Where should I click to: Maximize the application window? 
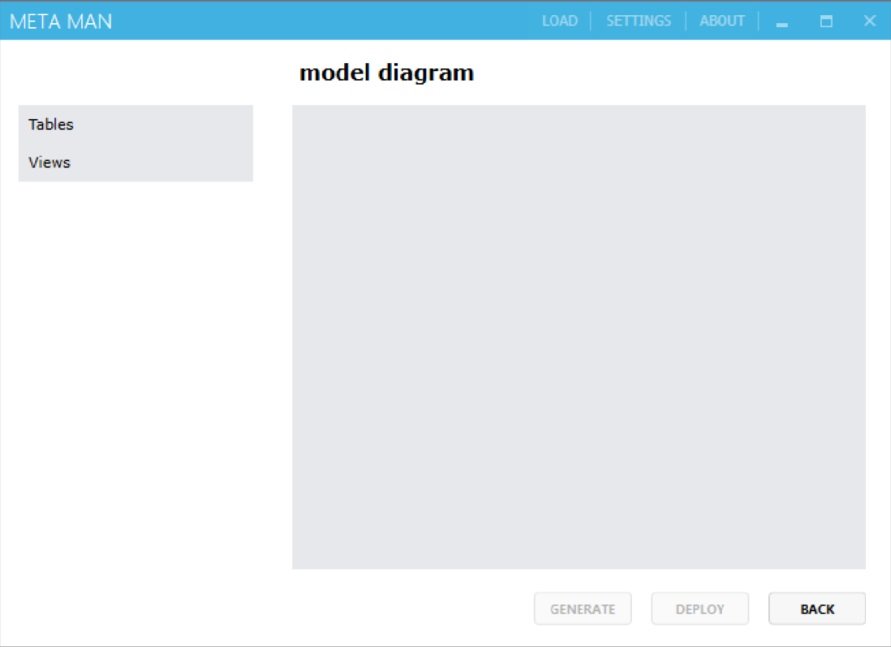(x=827, y=20)
